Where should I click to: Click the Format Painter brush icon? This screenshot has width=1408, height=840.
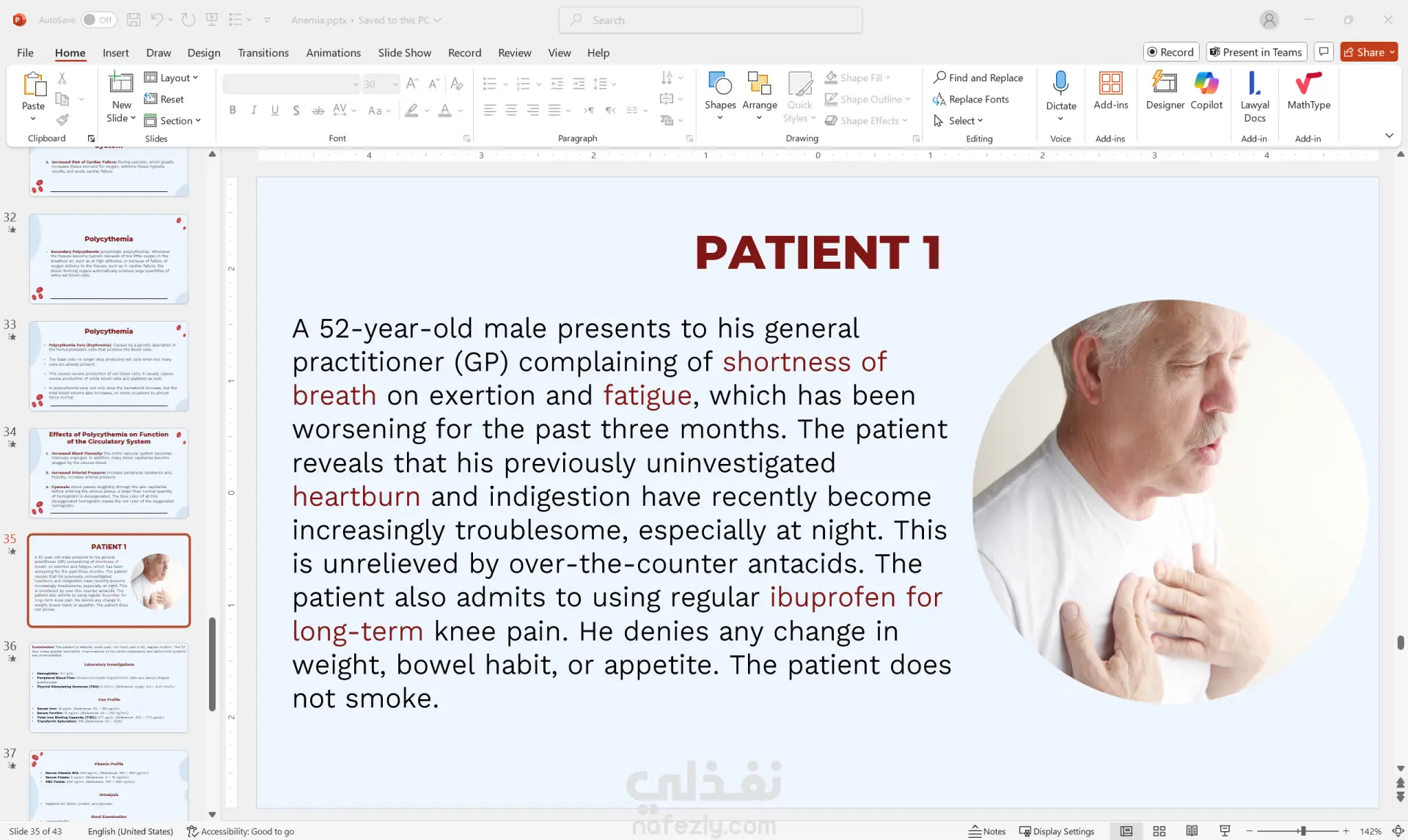pyautogui.click(x=62, y=119)
